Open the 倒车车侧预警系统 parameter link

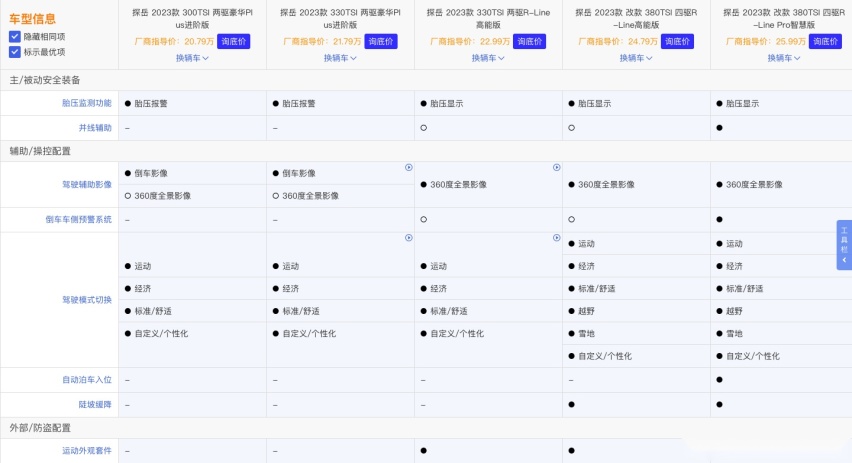point(78,220)
